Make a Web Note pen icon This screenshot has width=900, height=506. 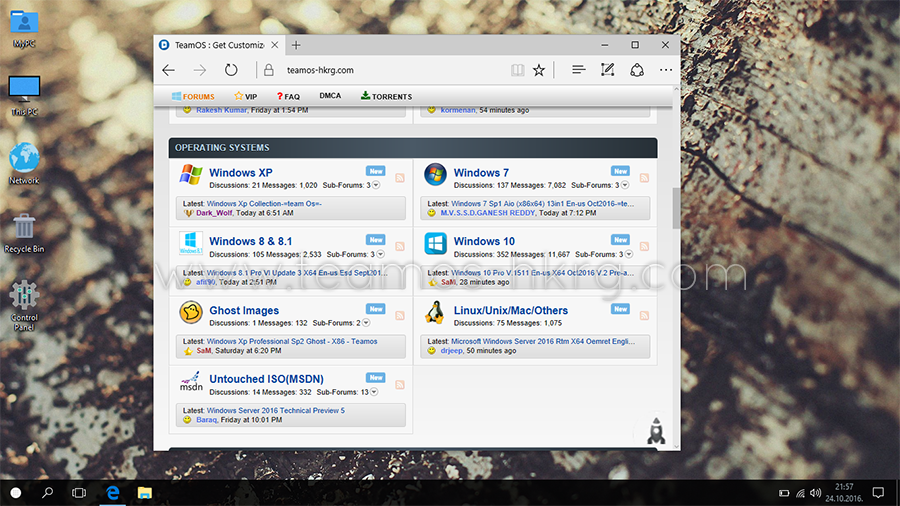click(607, 70)
